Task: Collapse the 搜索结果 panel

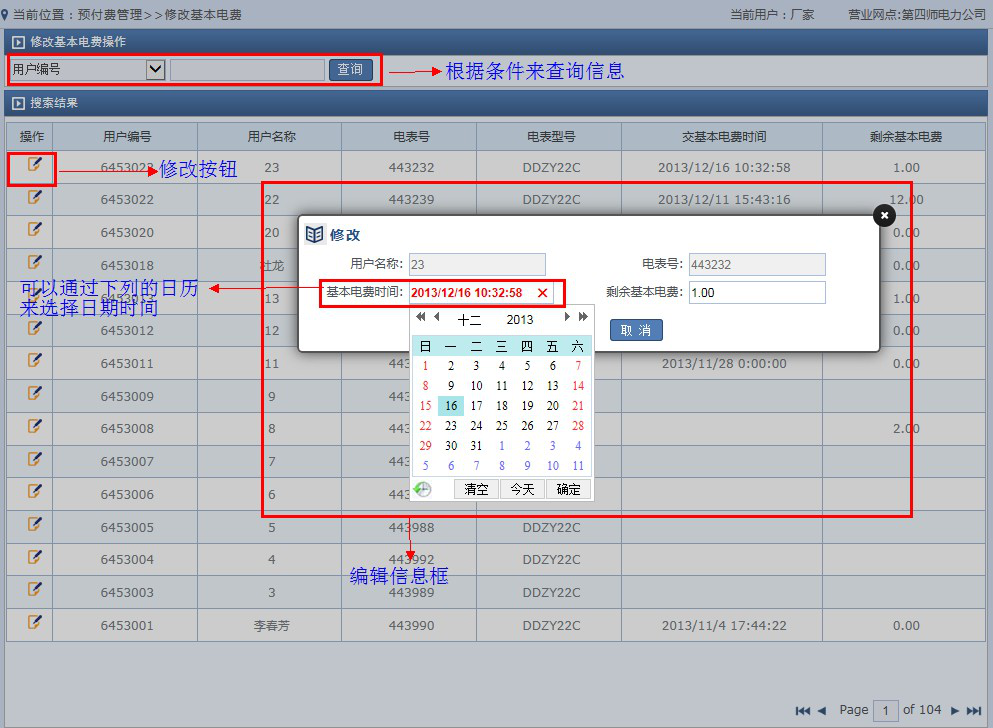Action: click(18, 103)
